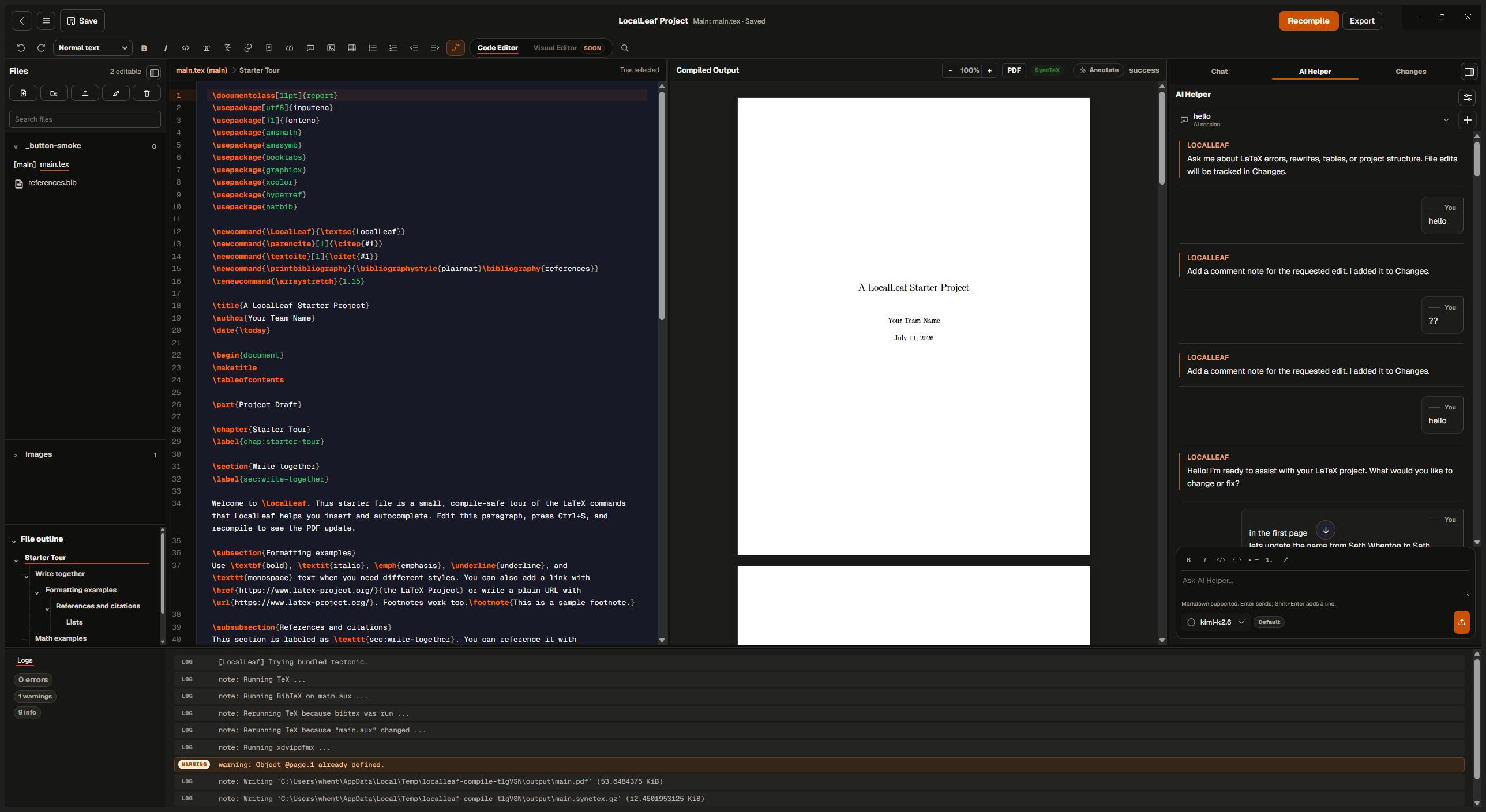Viewport: 1486px width, 812px height.
Task: Start a new AI session with the plus icon
Action: [x=1468, y=120]
